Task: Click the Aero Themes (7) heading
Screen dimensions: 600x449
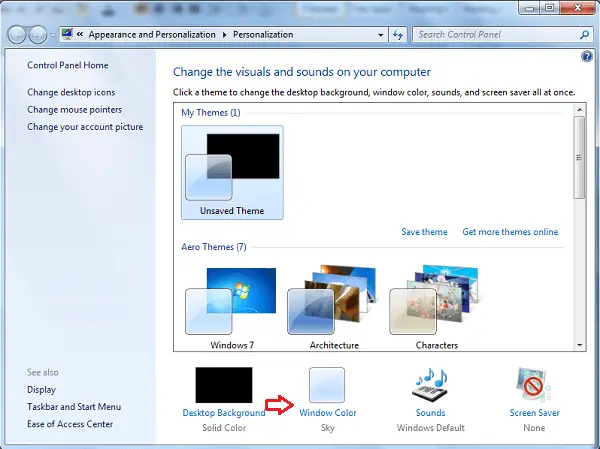Action: pyautogui.click(x=214, y=247)
